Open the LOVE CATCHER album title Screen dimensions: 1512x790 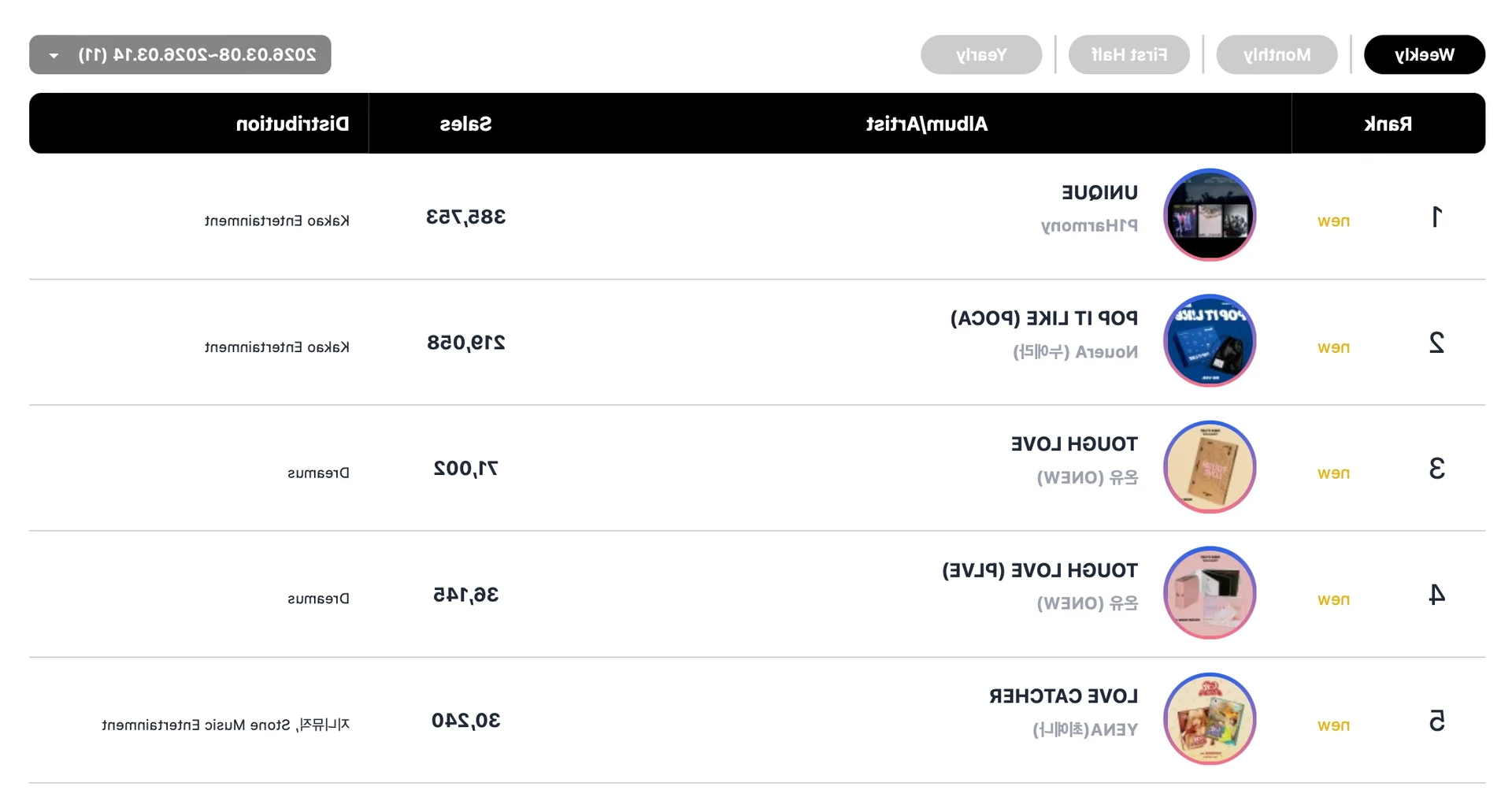pyautogui.click(x=1063, y=696)
